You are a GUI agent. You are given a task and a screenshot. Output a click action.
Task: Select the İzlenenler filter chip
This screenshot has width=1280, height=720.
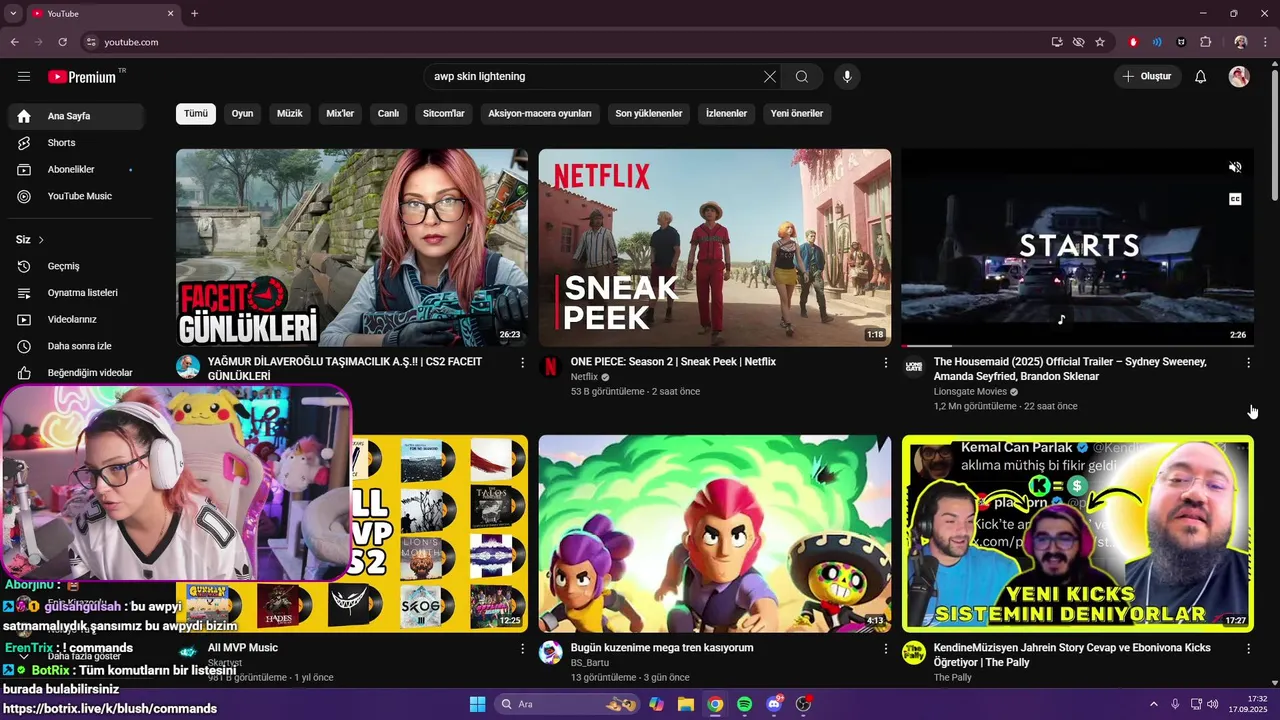point(727,113)
